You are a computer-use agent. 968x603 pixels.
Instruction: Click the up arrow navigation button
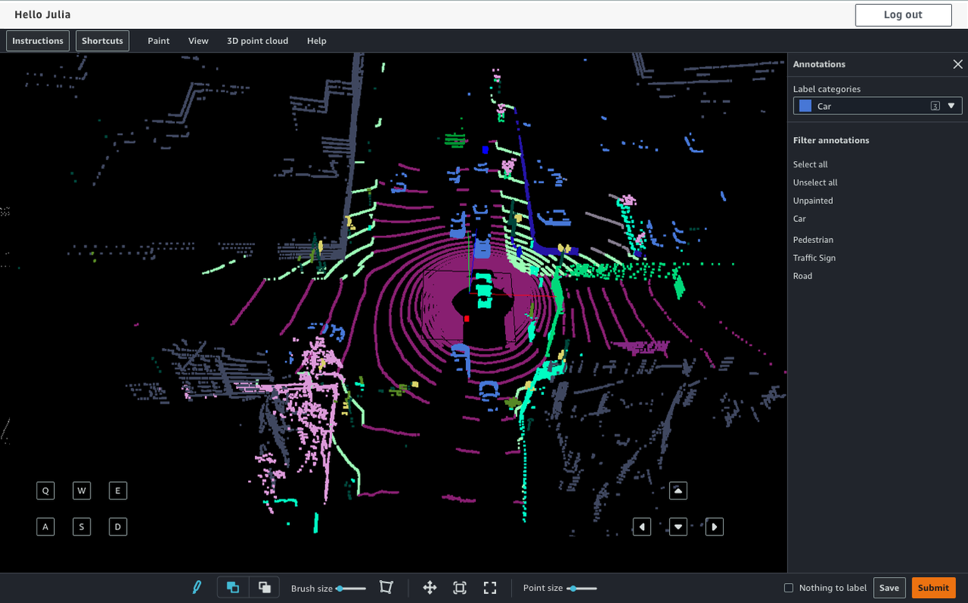[678, 491]
